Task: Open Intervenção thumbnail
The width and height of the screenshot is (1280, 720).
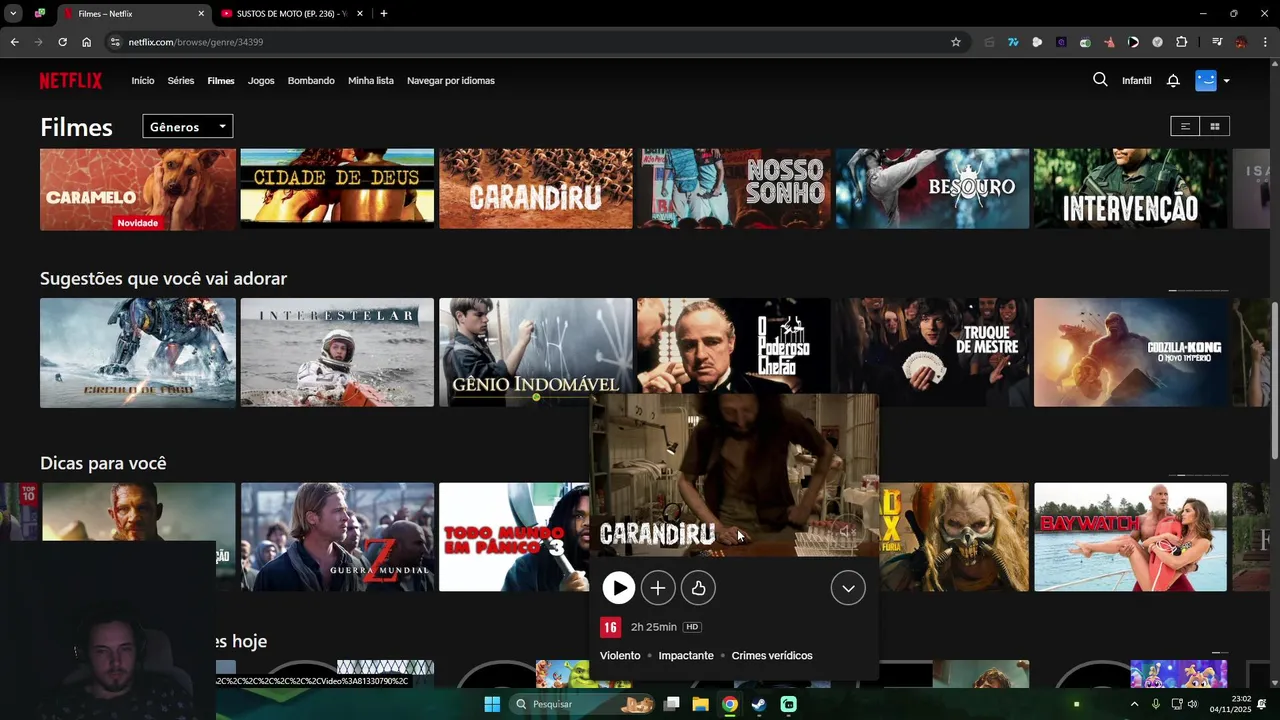Action: pyautogui.click(x=1130, y=189)
